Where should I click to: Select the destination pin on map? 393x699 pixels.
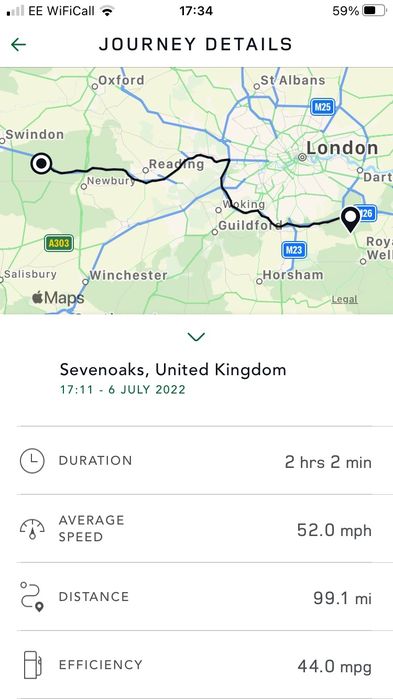pyautogui.click(x=351, y=220)
